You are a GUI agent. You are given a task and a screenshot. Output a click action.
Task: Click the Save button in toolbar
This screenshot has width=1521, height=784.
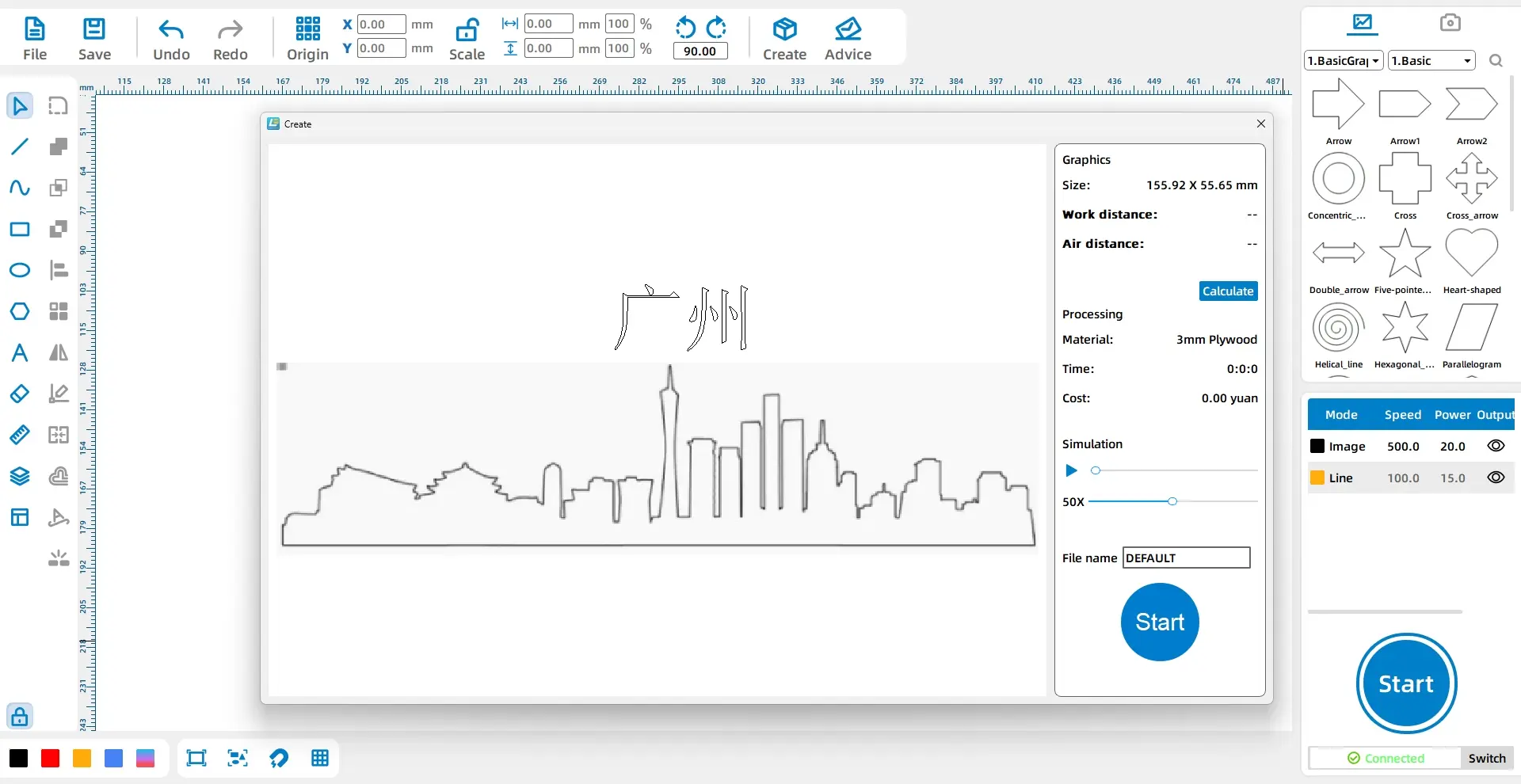point(94,39)
